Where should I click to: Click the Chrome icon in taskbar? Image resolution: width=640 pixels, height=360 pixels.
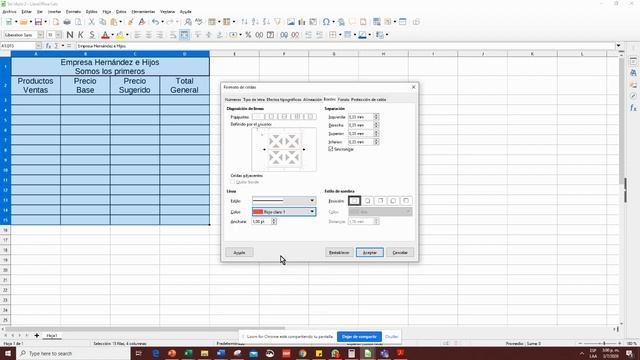click(302, 353)
